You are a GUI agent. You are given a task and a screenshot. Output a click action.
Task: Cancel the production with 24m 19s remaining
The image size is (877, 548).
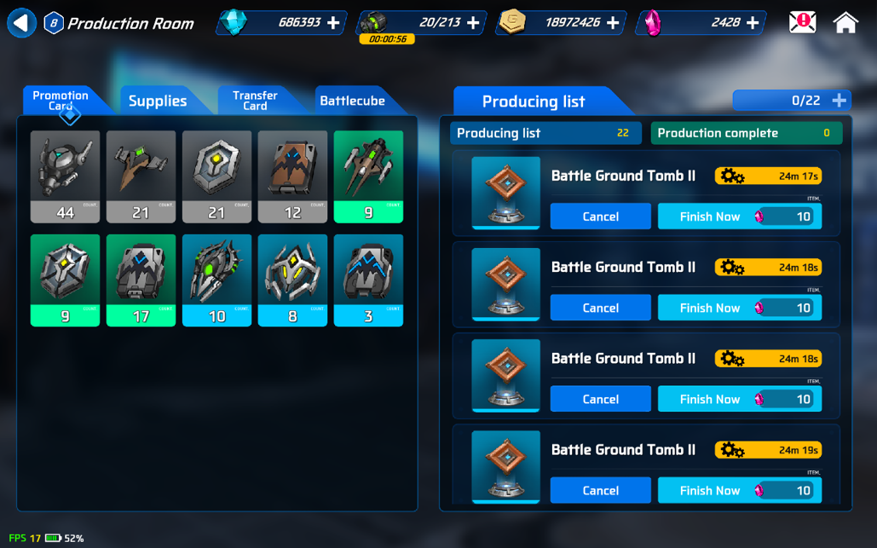[601, 490]
